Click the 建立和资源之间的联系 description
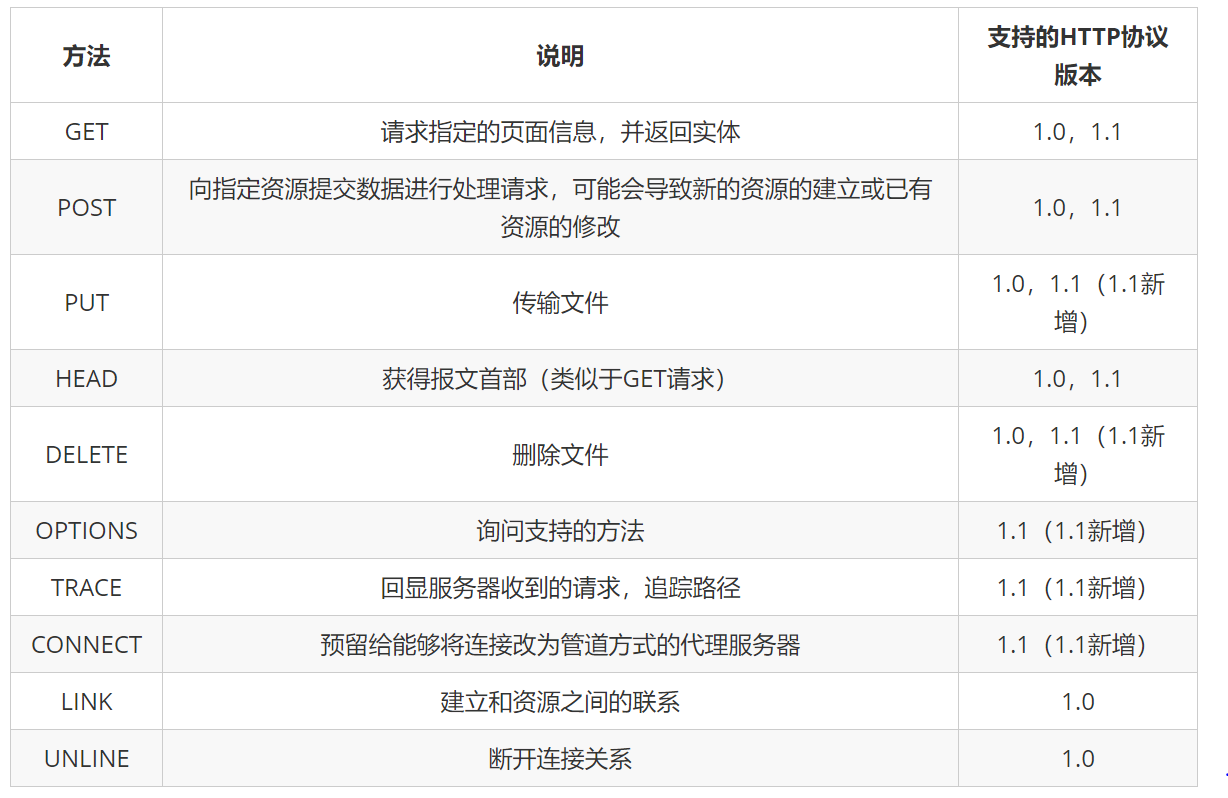 (x=560, y=701)
